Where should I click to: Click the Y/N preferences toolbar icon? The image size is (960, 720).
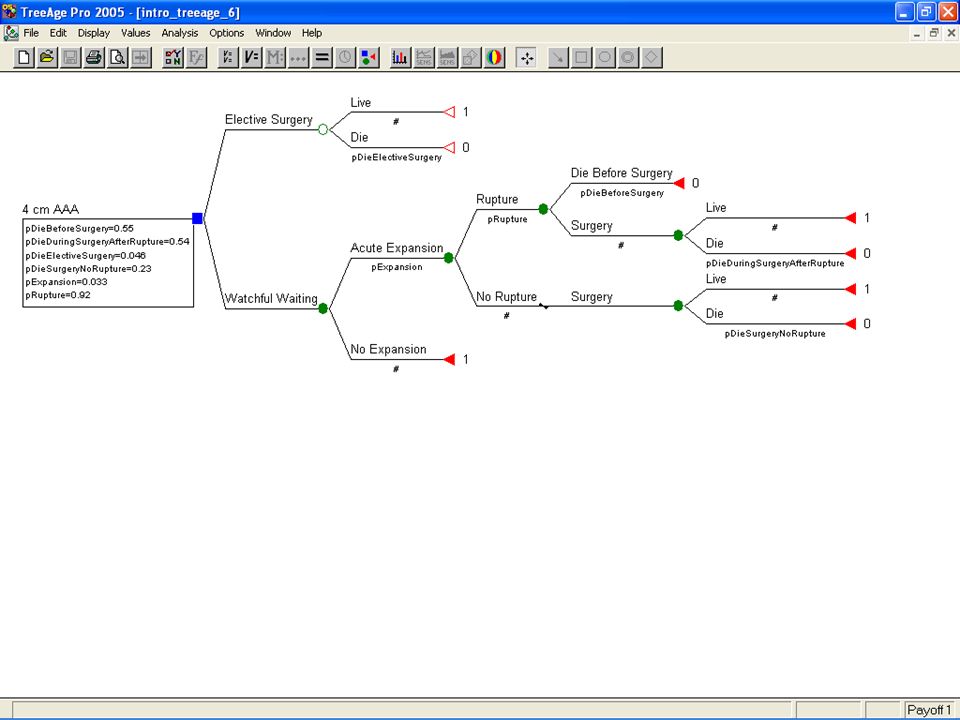tap(173, 58)
